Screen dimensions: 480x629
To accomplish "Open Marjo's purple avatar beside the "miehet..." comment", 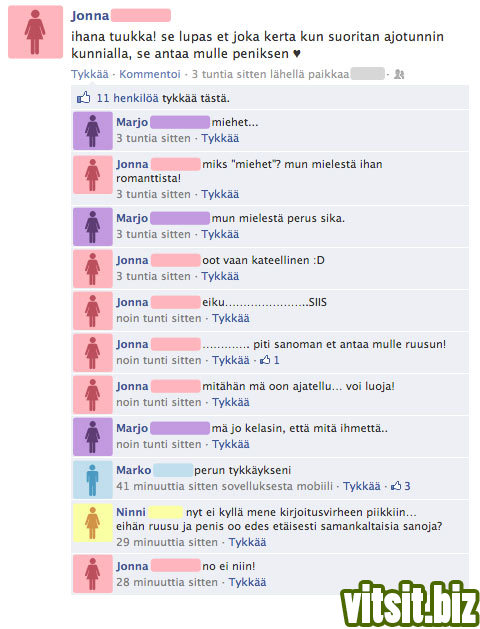I will coord(93,130).
